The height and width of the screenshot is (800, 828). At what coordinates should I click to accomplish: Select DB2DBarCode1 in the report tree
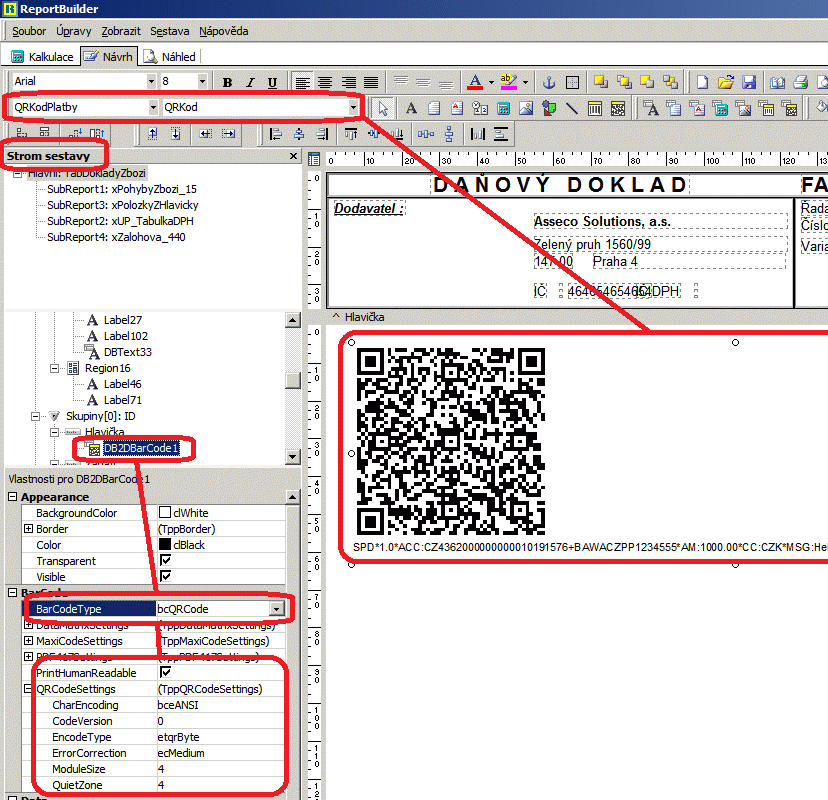(141, 449)
